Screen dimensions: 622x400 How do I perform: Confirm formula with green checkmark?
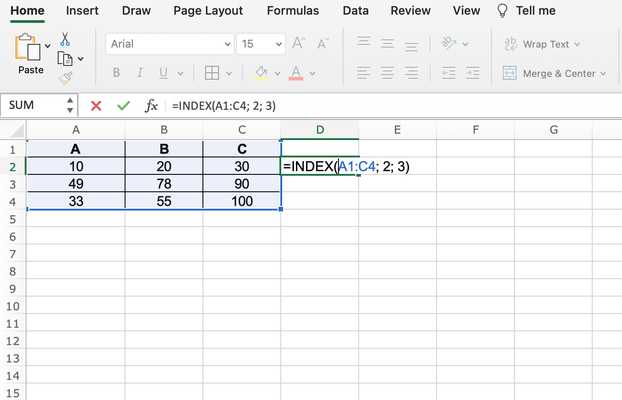124,106
